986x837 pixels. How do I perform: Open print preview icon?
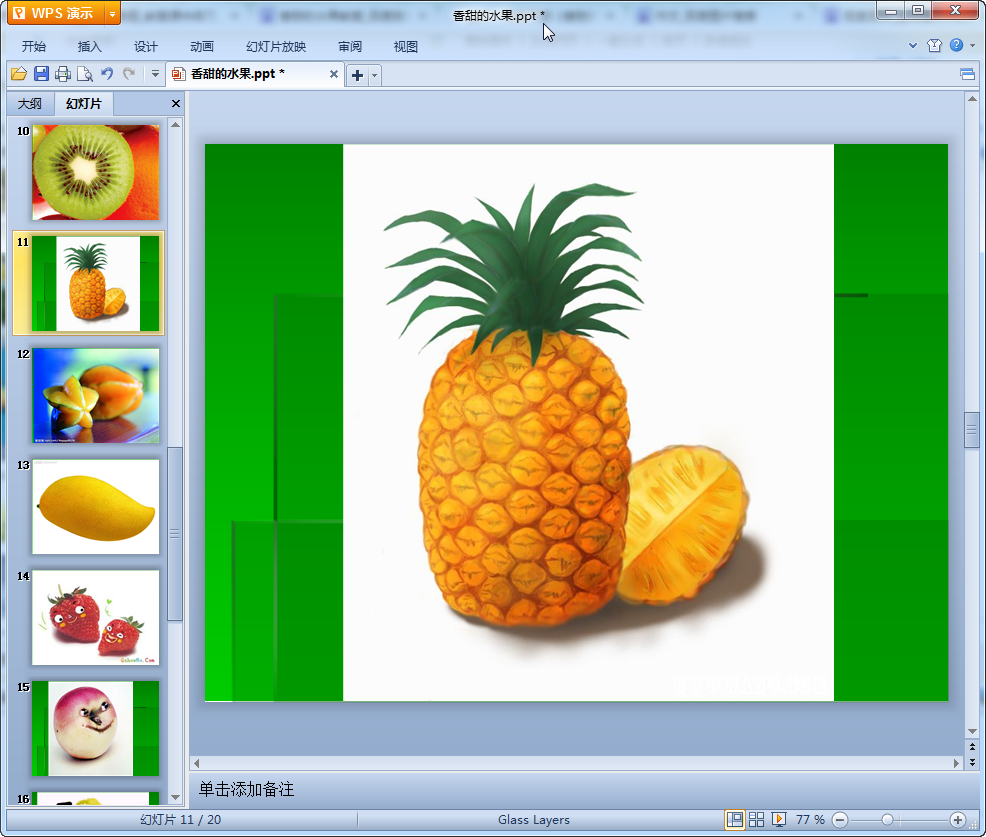point(85,74)
